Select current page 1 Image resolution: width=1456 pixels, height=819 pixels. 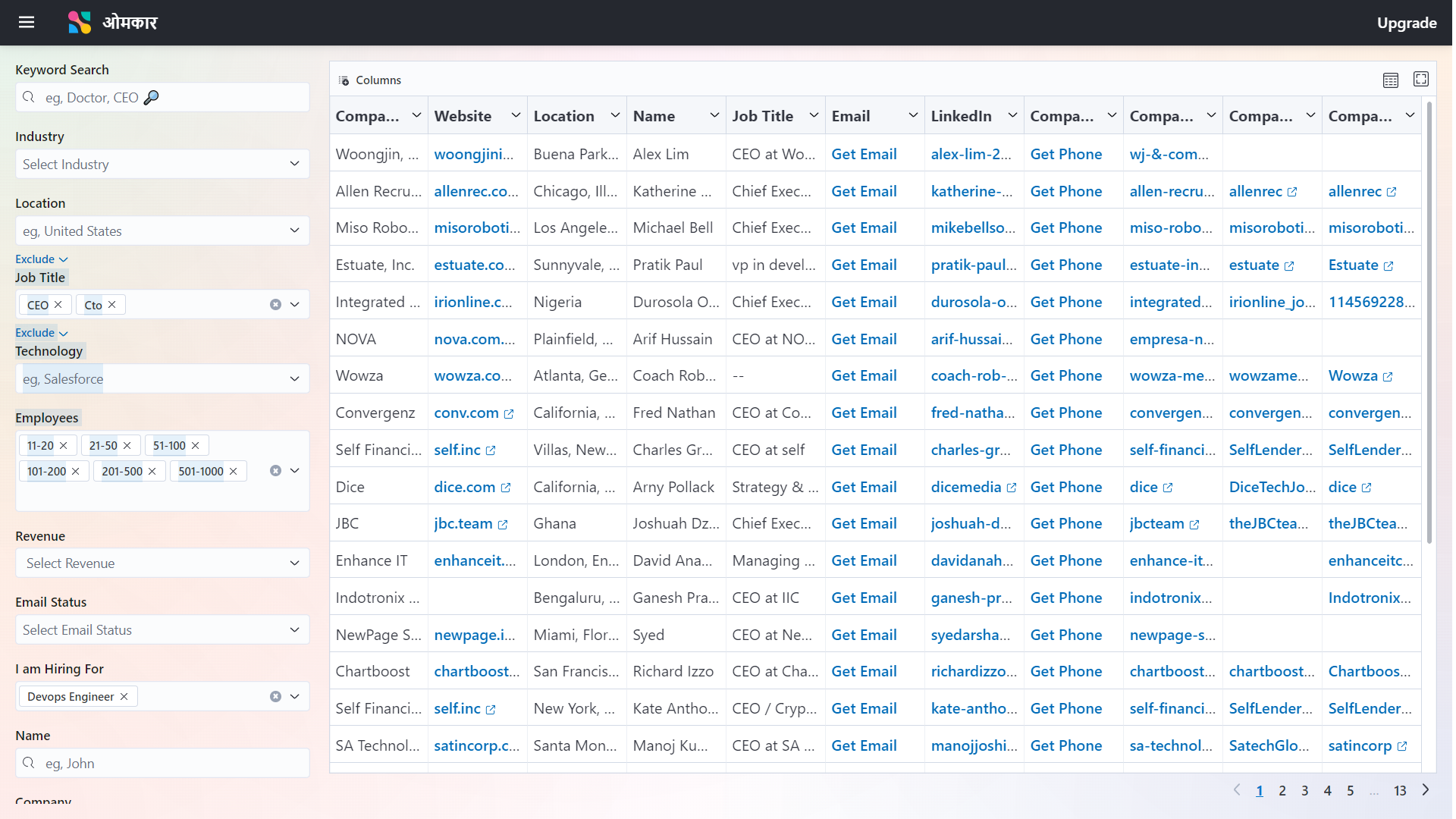(x=1260, y=791)
